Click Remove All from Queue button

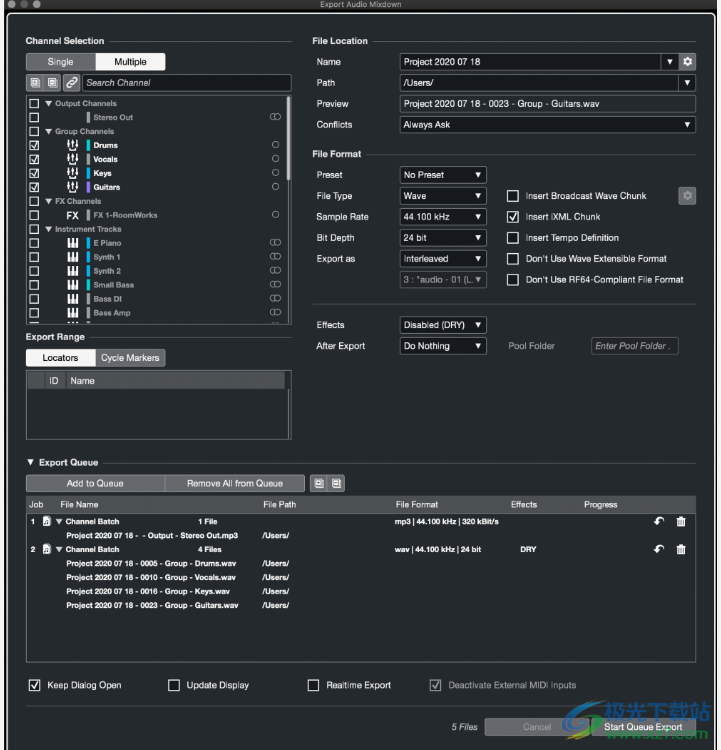point(235,483)
